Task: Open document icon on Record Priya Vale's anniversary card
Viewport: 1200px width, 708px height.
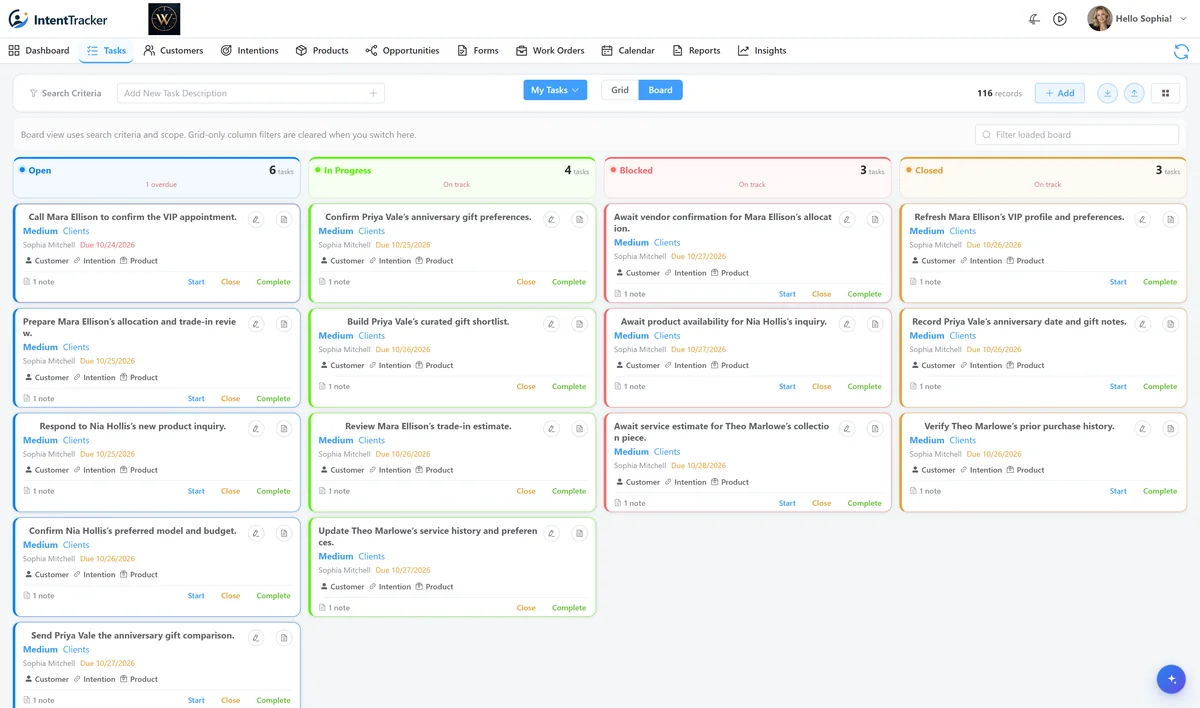Action: pyautogui.click(x=1170, y=324)
